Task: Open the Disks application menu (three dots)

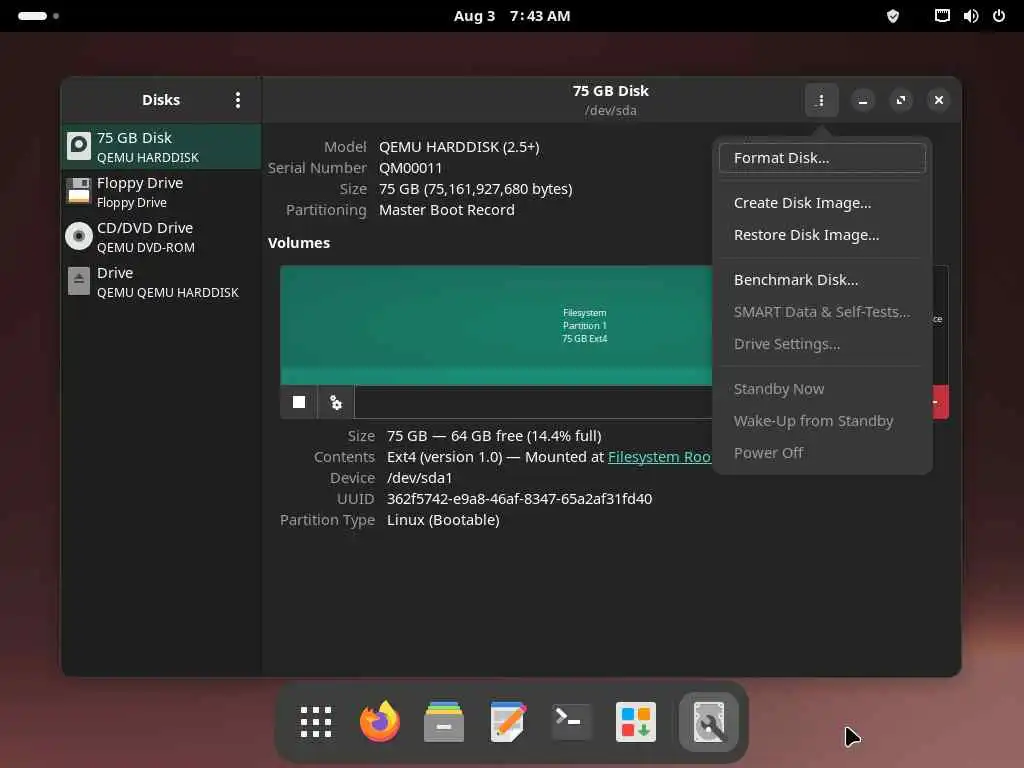Action: 238,100
